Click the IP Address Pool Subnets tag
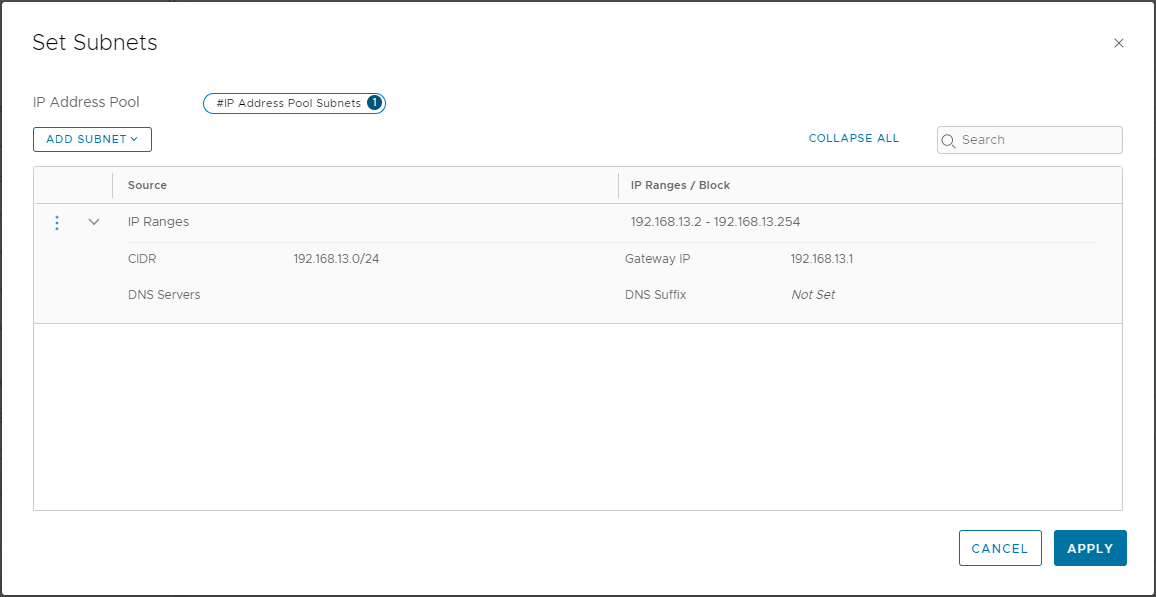This screenshot has width=1156, height=597. tap(294, 104)
